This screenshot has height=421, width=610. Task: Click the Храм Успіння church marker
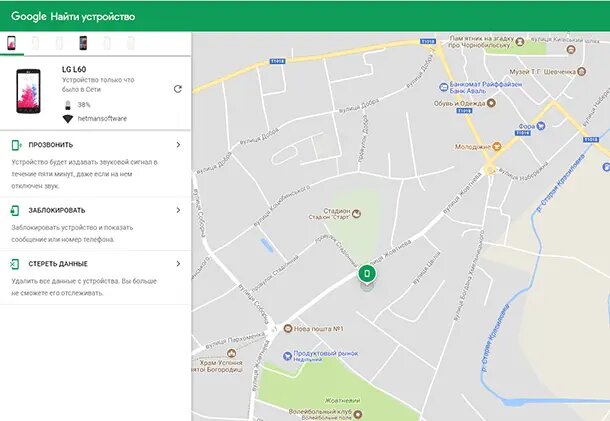pyautogui.click(x=231, y=353)
